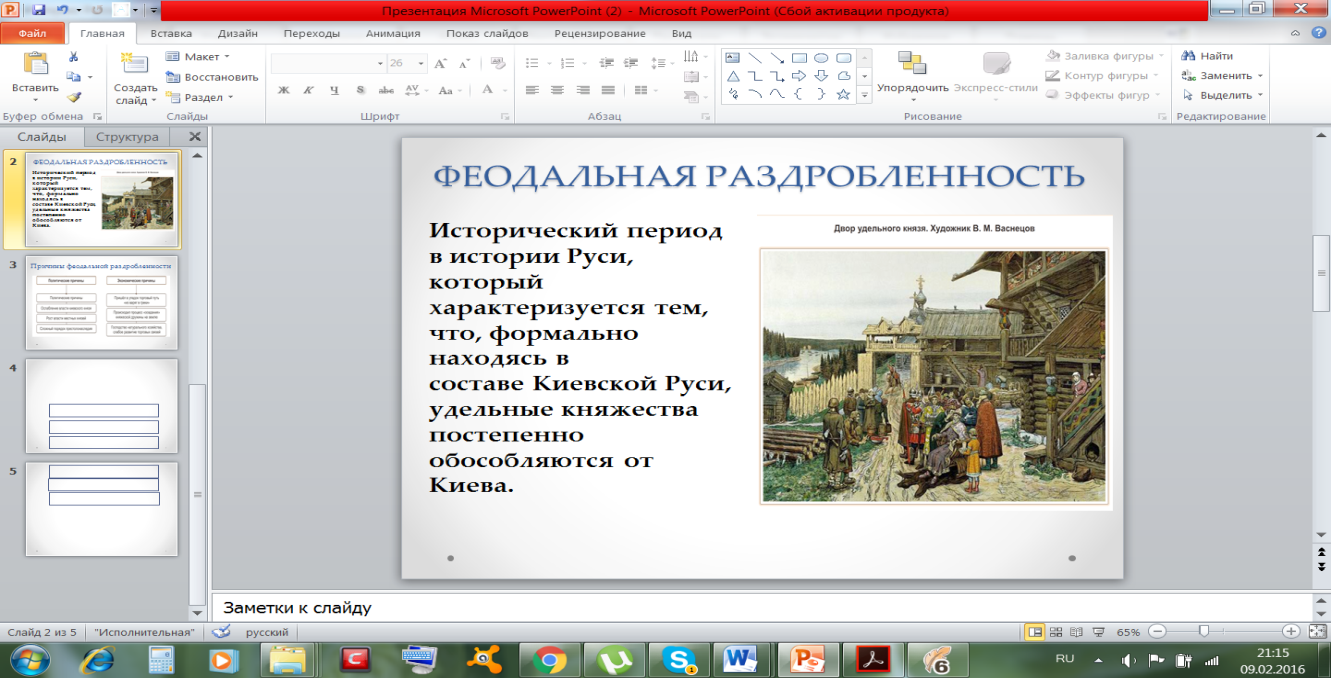The image size is (1331, 678).
Task: Click the Save icon in the quick access toolbar
Action: 39,10
